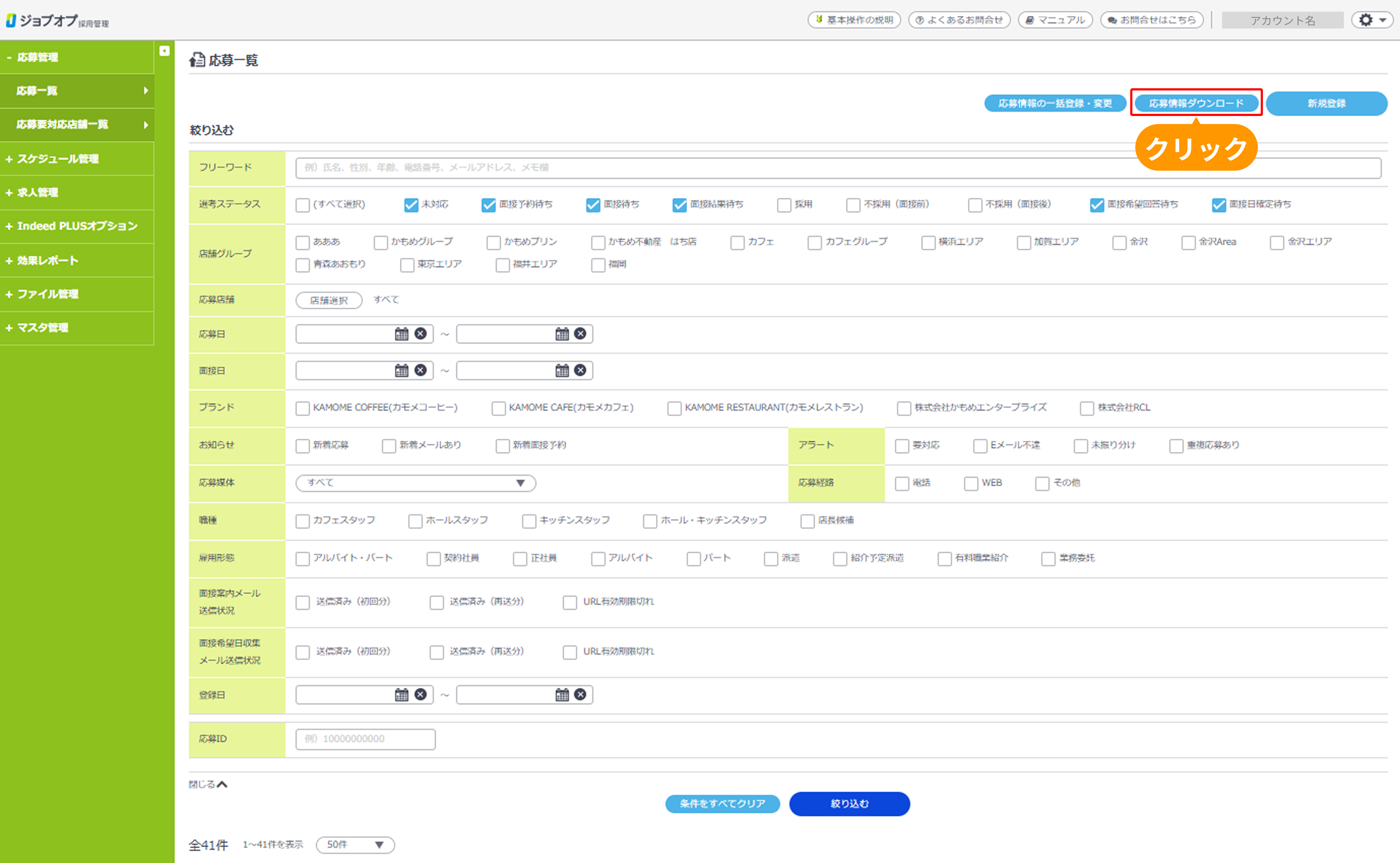The image size is (1400, 863).
Task: Open calendar for 面接日 end date
Action: click(562, 371)
